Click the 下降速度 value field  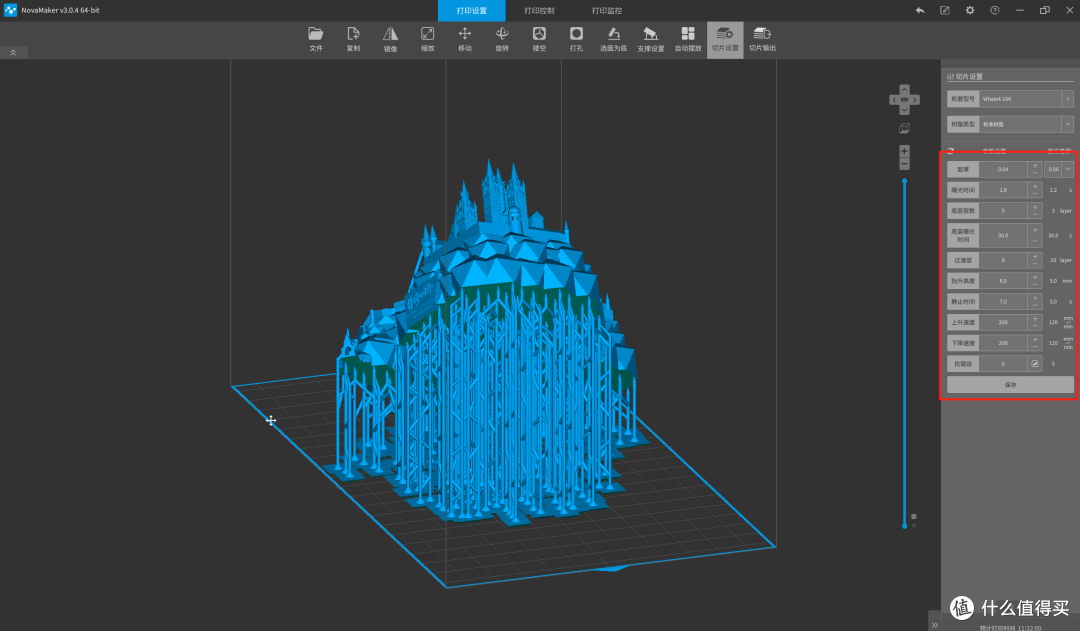tap(1003, 343)
